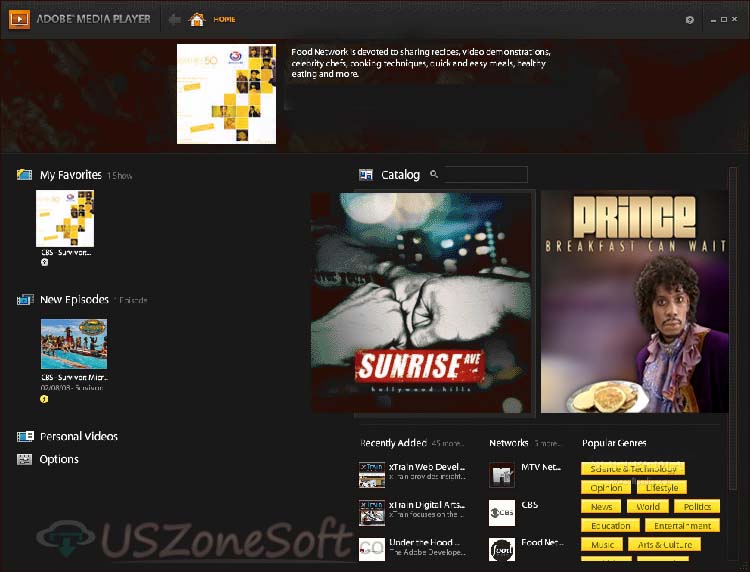Select the Arts & Culture genre
The image size is (750, 572).
click(x=665, y=544)
